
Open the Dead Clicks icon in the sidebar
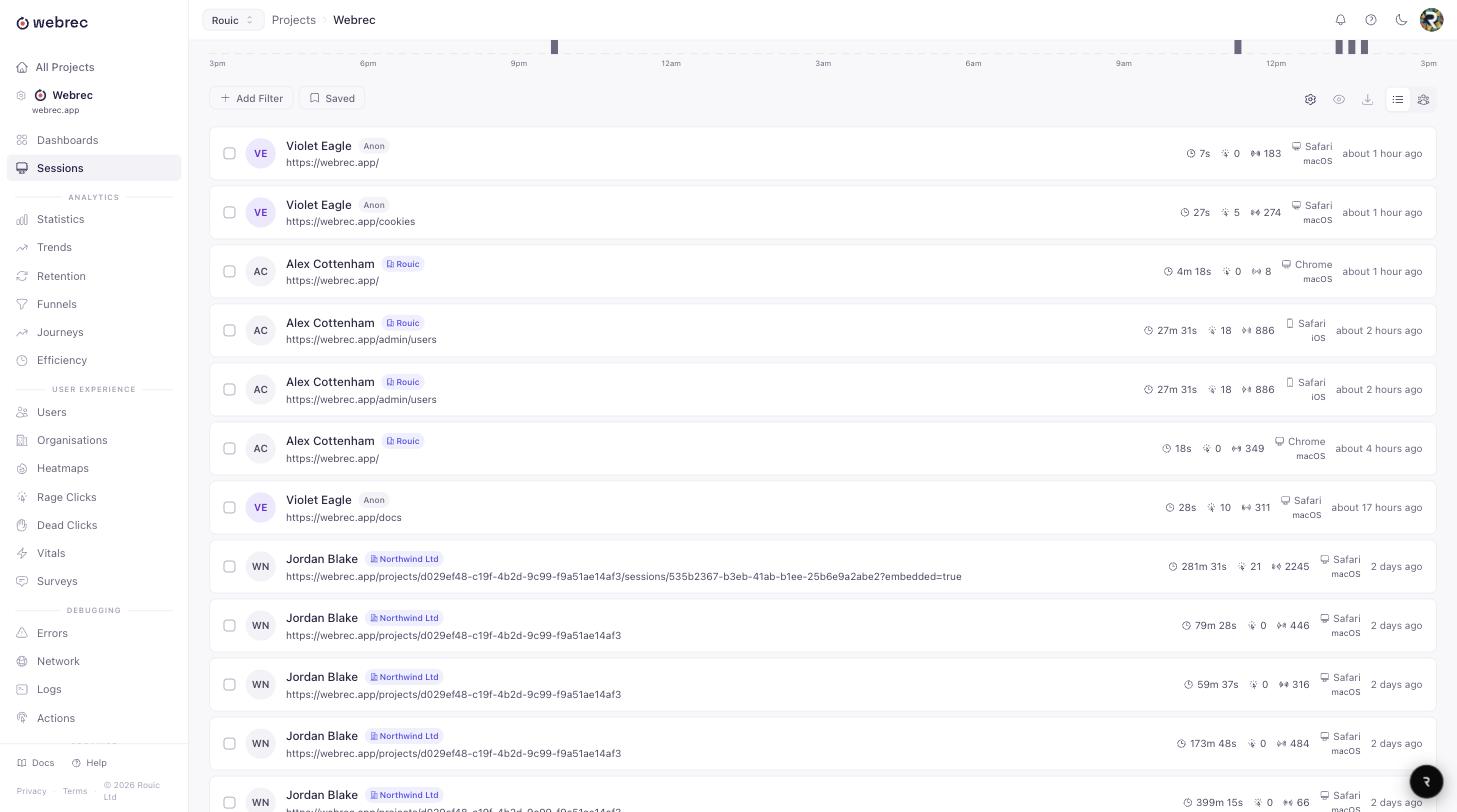pos(22,525)
